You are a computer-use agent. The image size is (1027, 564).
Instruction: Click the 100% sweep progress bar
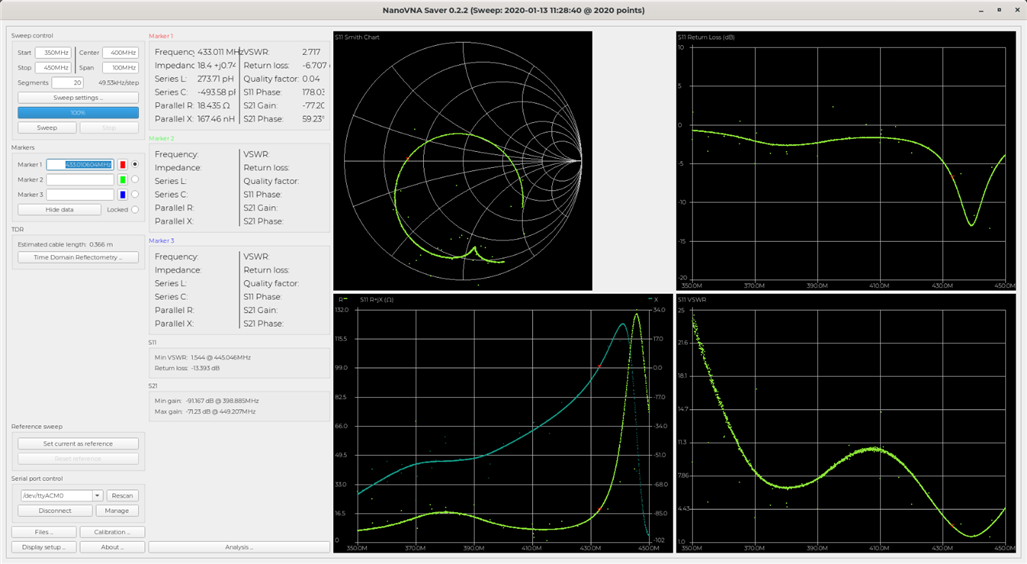click(78, 113)
